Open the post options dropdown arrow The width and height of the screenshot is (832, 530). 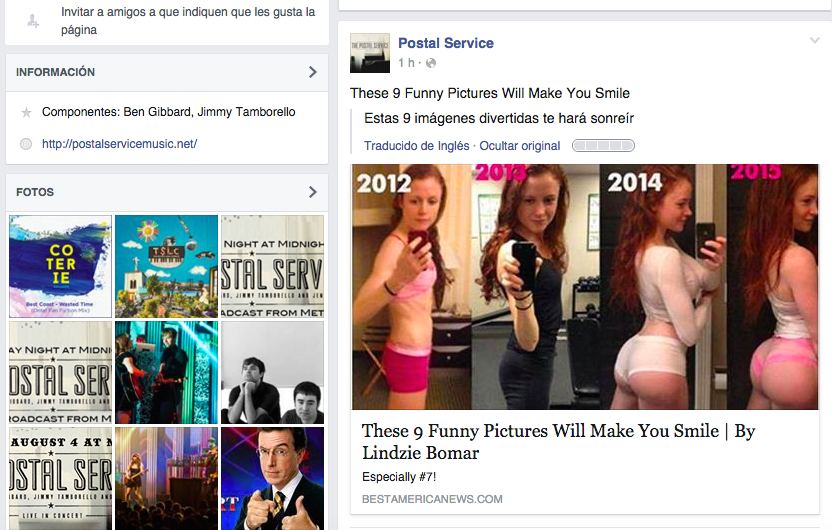(x=815, y=41)
